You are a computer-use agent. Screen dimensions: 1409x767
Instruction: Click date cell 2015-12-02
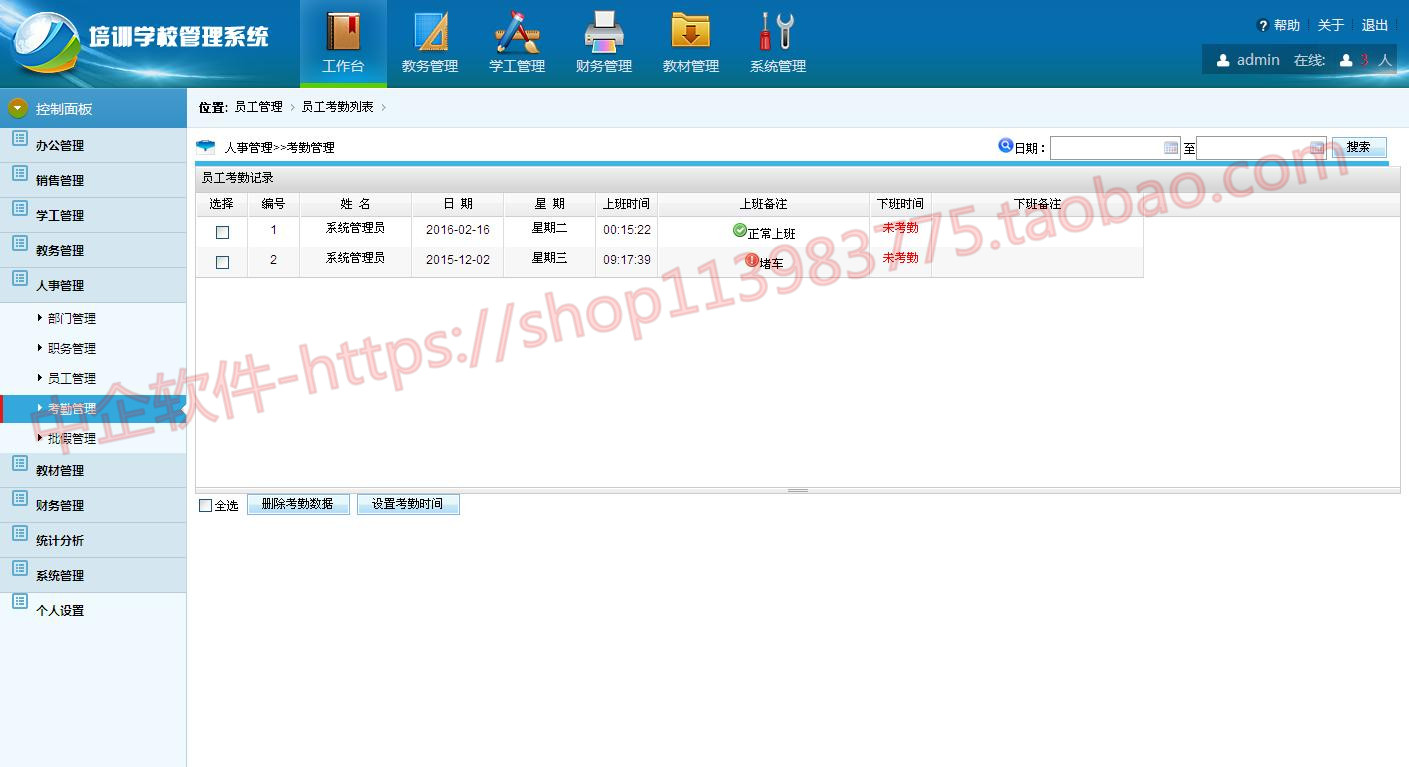click(458, 260)
